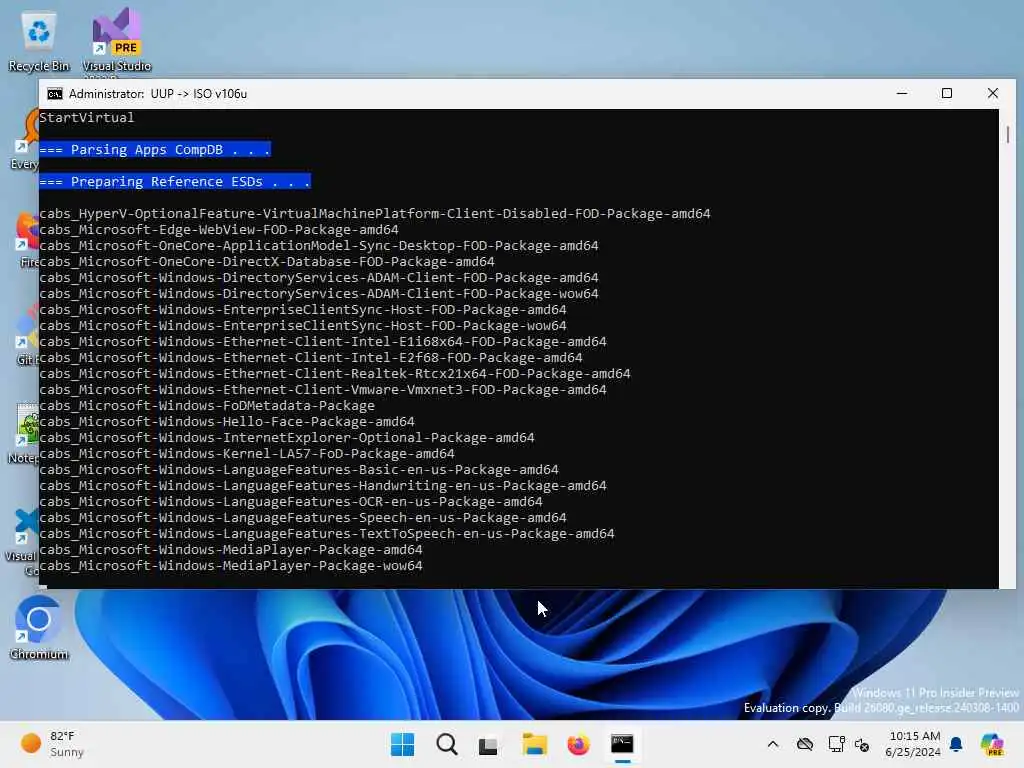Open the notifications bell icon
This screenshot has width=1024, height=768.
pyautogui.click(x=956, y=744)
